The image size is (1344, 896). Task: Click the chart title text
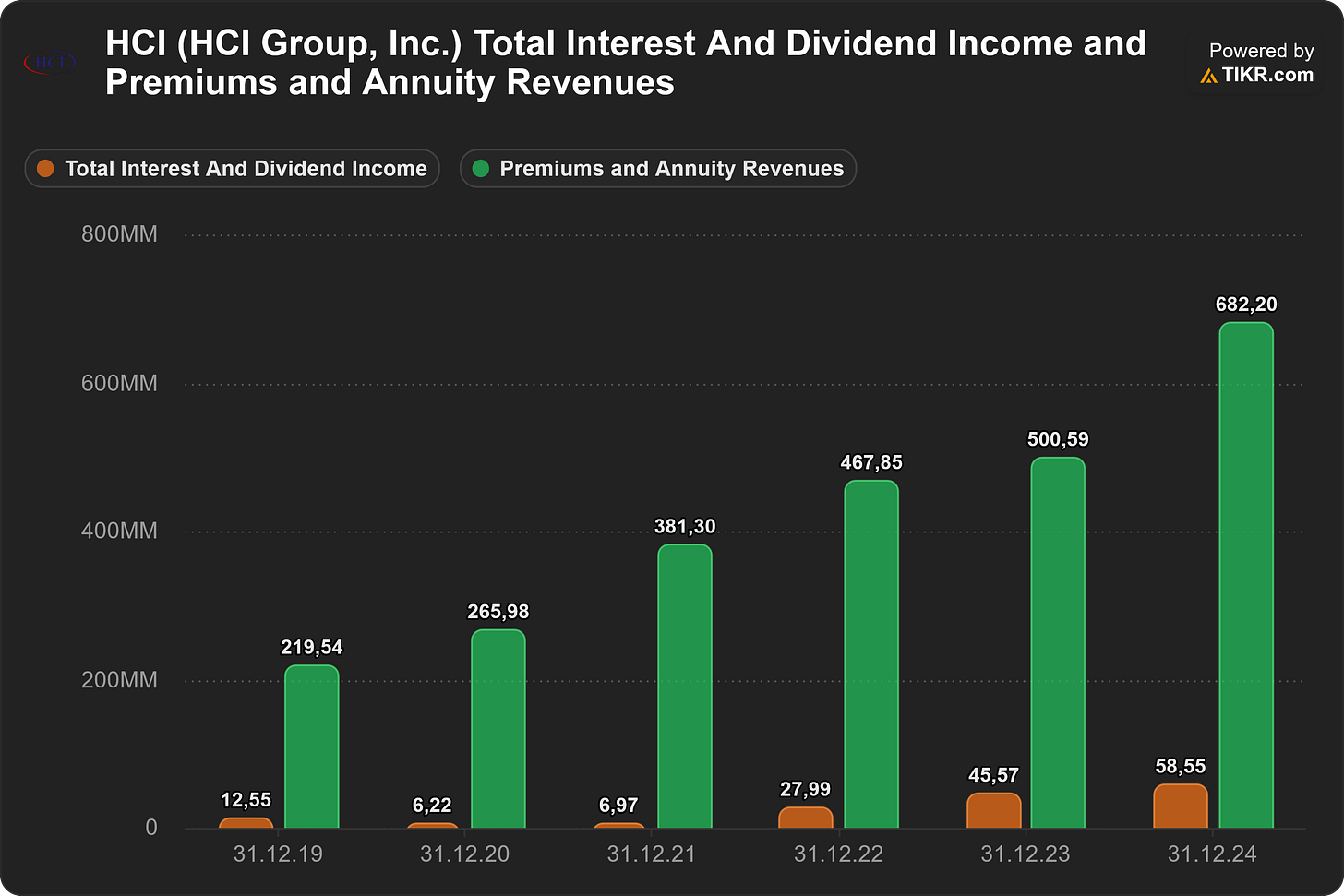pos(626,63)
